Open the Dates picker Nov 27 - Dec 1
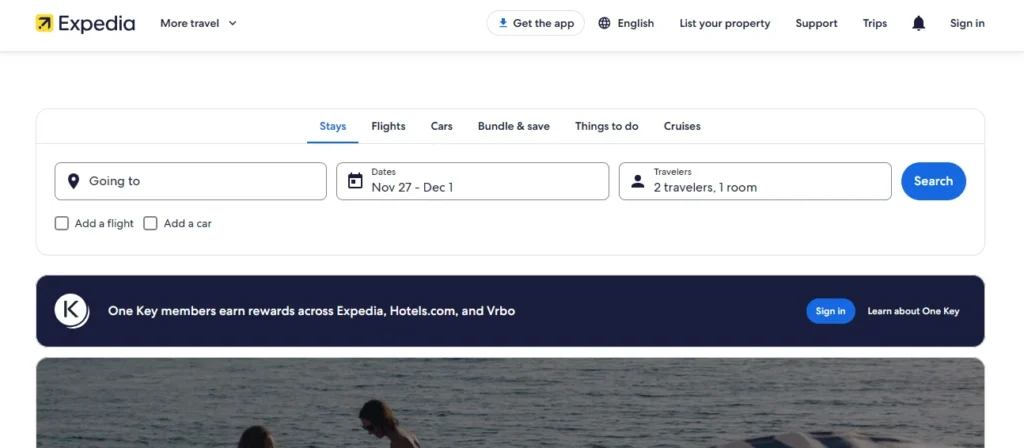The image size is (1024, 448). 473,181
